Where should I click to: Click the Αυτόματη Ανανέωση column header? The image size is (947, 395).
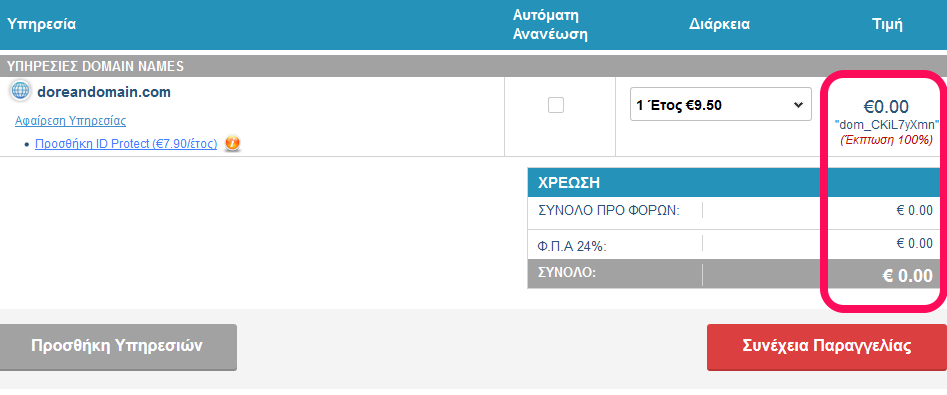pyautogui.click(x=550, y=25)
